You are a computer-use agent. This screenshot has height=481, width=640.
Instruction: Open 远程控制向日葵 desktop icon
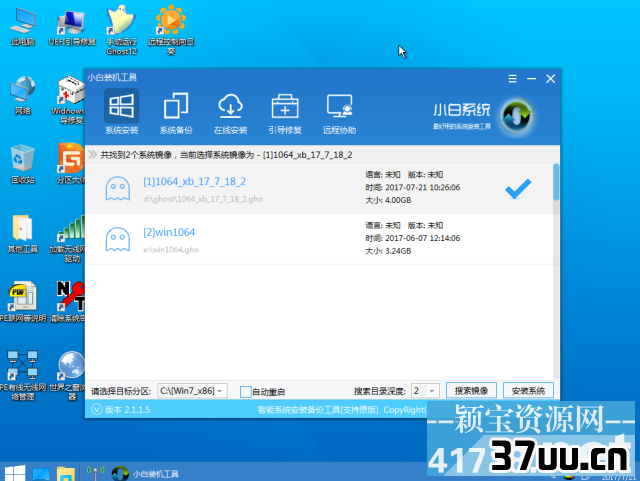coord(171,30)
